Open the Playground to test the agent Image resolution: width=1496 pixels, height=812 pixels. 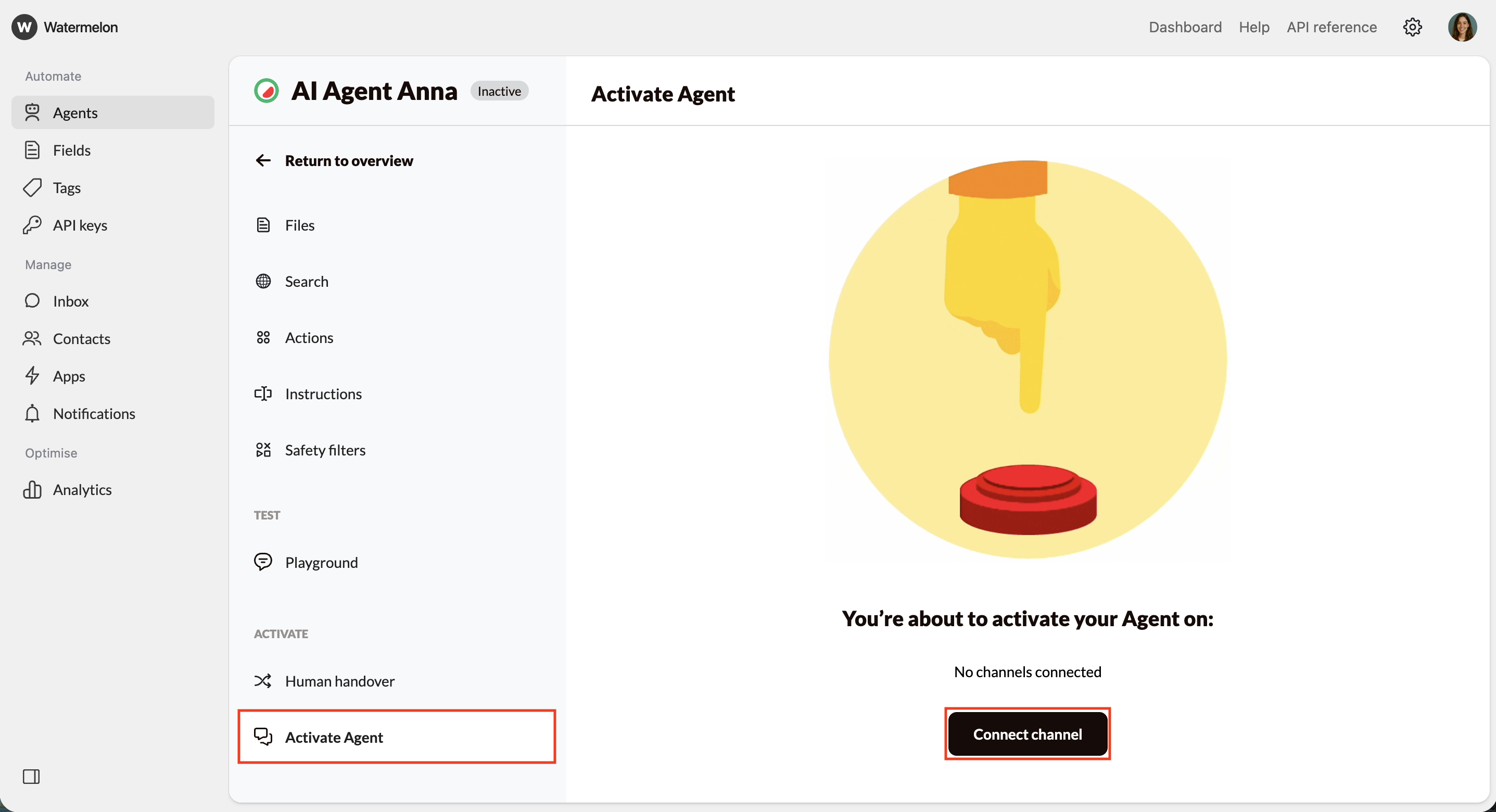321,562
